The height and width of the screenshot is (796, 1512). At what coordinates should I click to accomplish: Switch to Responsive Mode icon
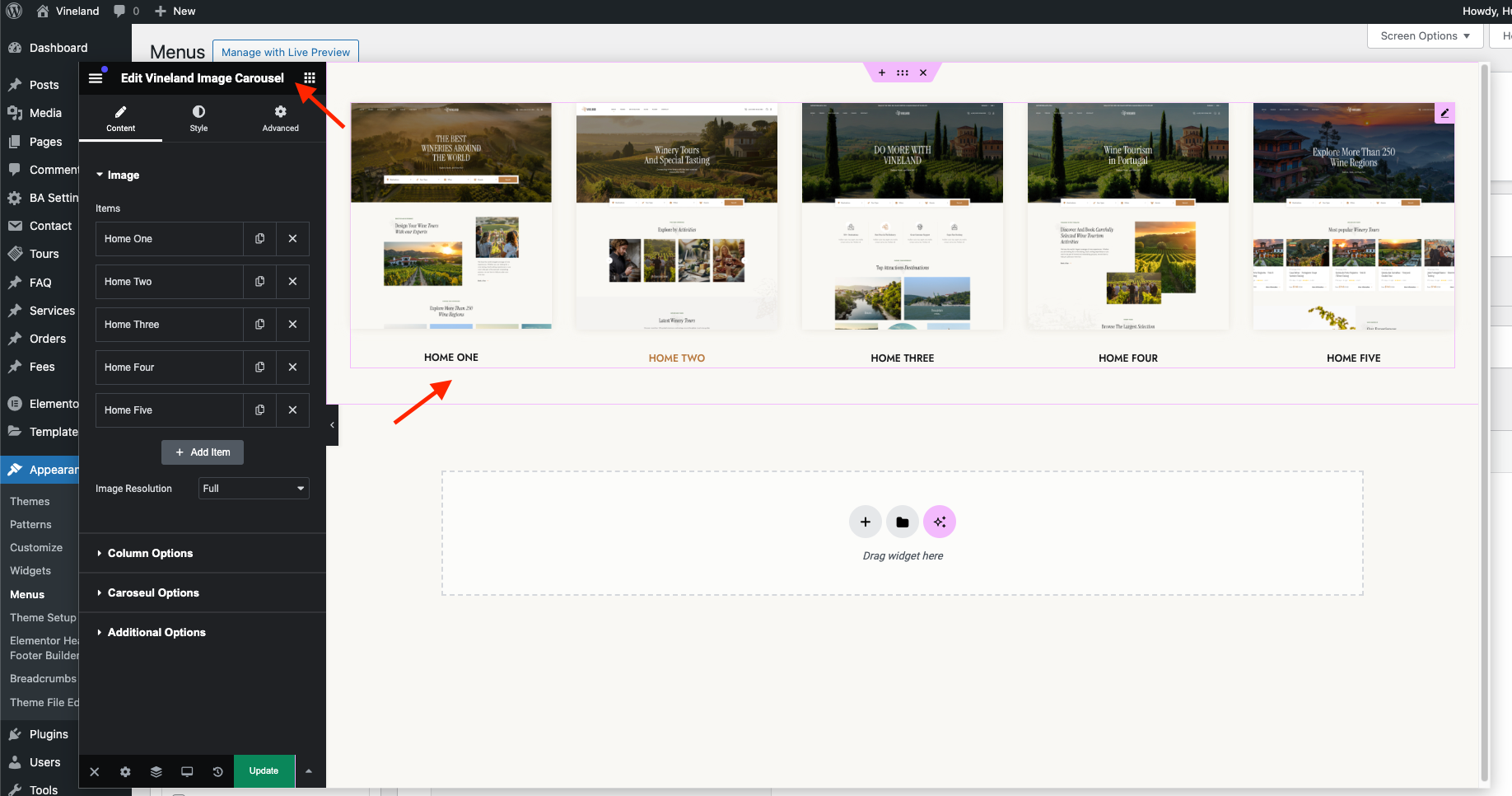click(187, 771)
